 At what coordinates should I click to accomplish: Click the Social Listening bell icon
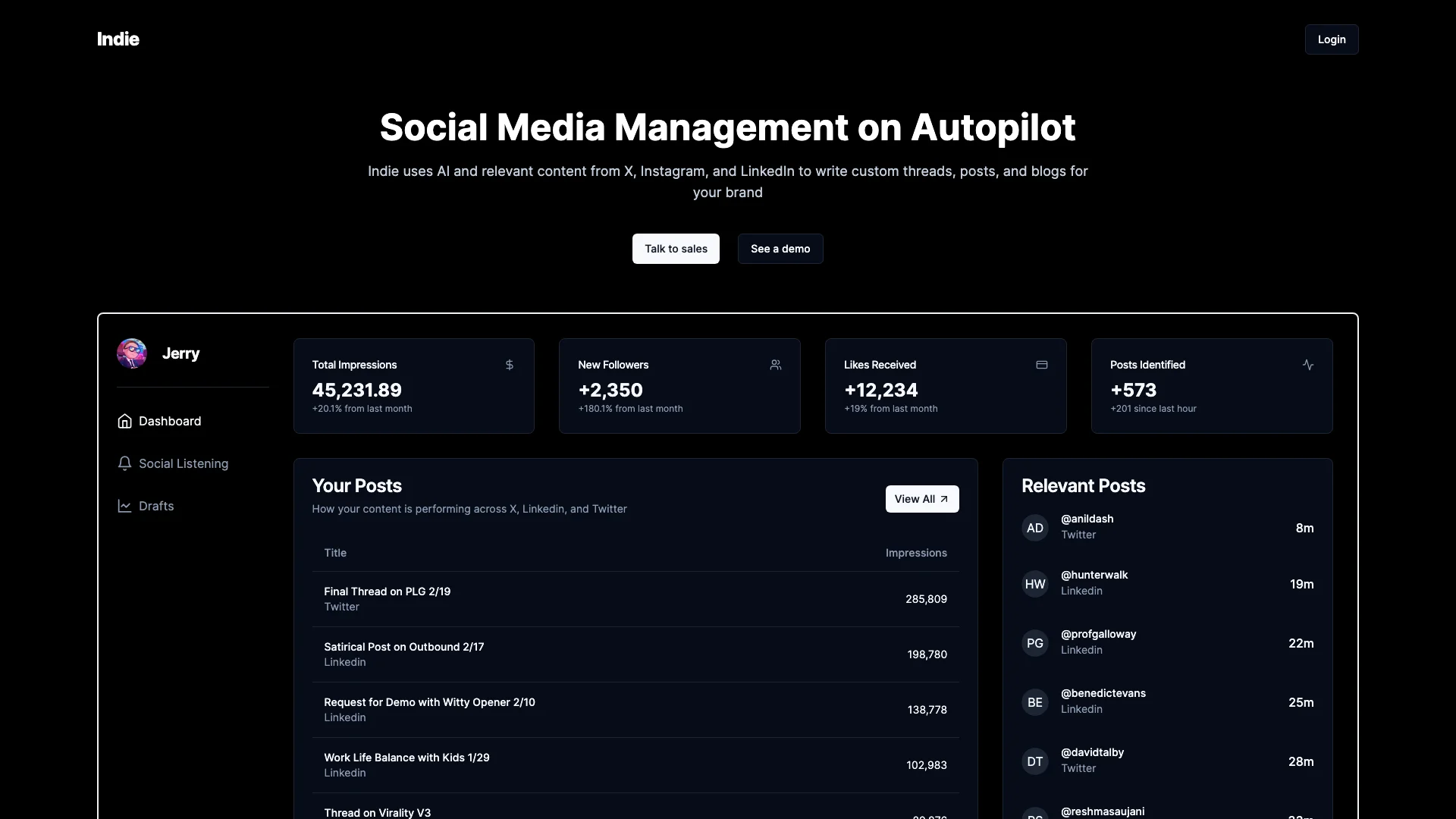(x=125, y=463)
